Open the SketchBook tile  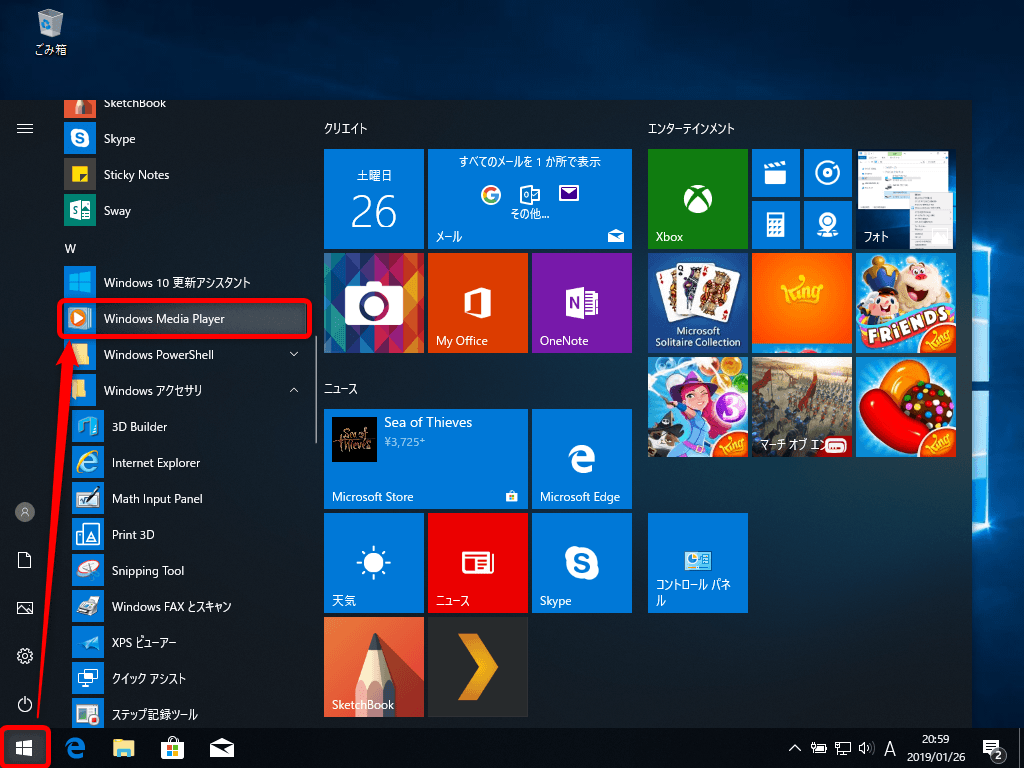[x=373, y=667]
